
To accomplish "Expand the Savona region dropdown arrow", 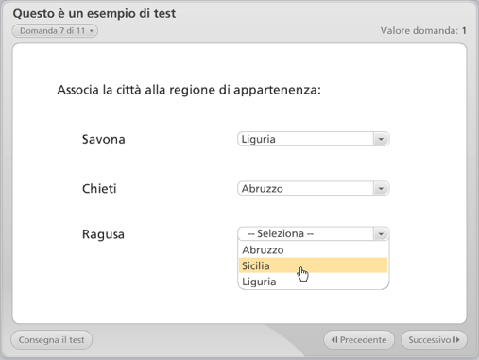I will pyautogui.click(x=381, y=139).
